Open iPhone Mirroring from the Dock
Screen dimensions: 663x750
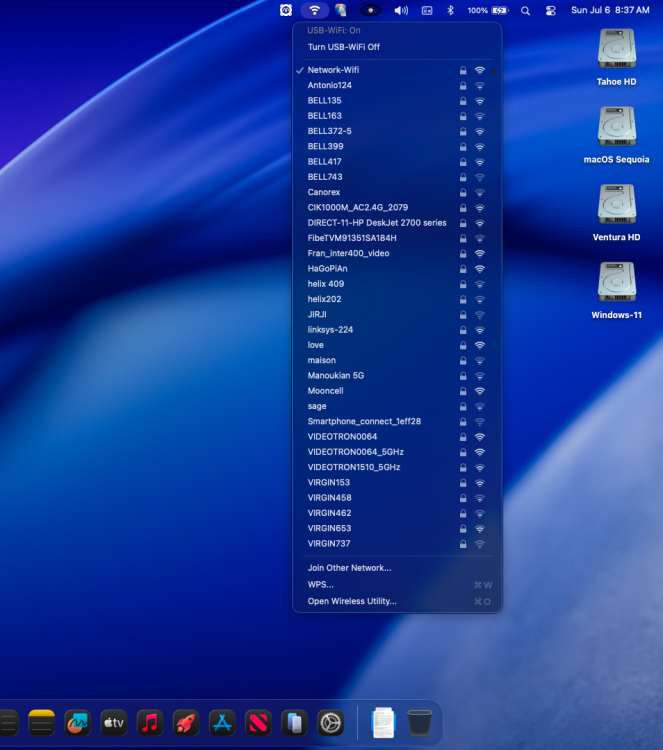pyautogui.click(x=294, y=722)
